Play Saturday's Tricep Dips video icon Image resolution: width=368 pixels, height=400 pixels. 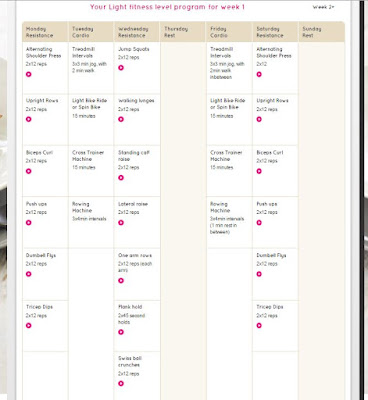259,325
